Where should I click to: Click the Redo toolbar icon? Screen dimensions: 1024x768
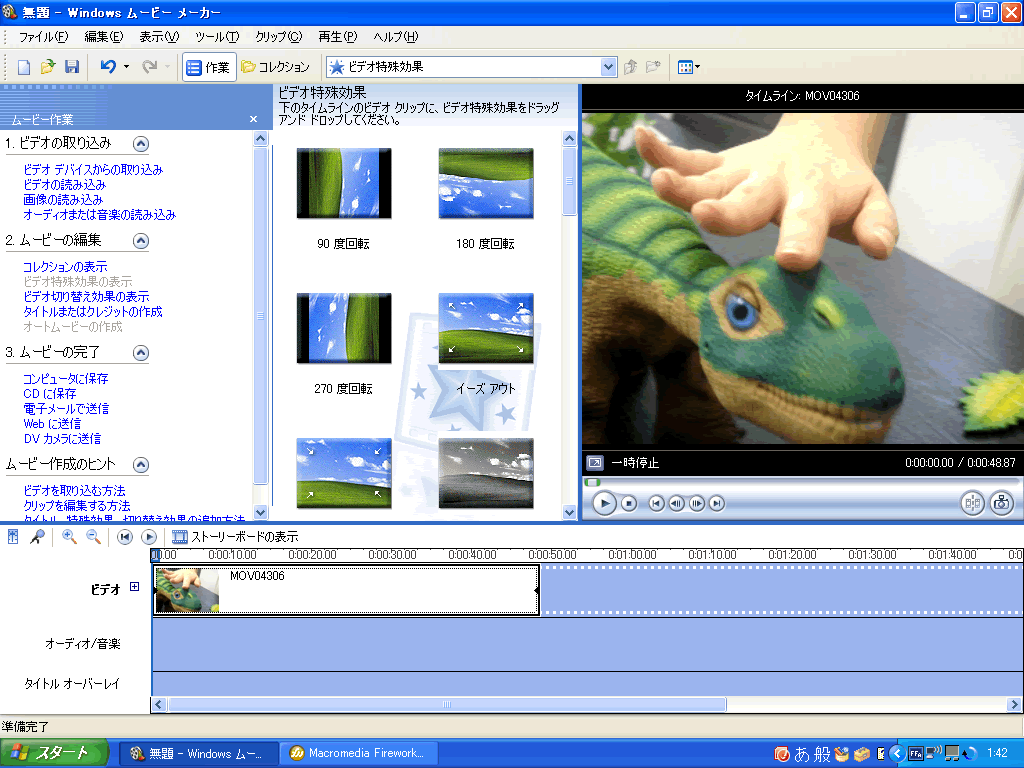pos(150,67)
